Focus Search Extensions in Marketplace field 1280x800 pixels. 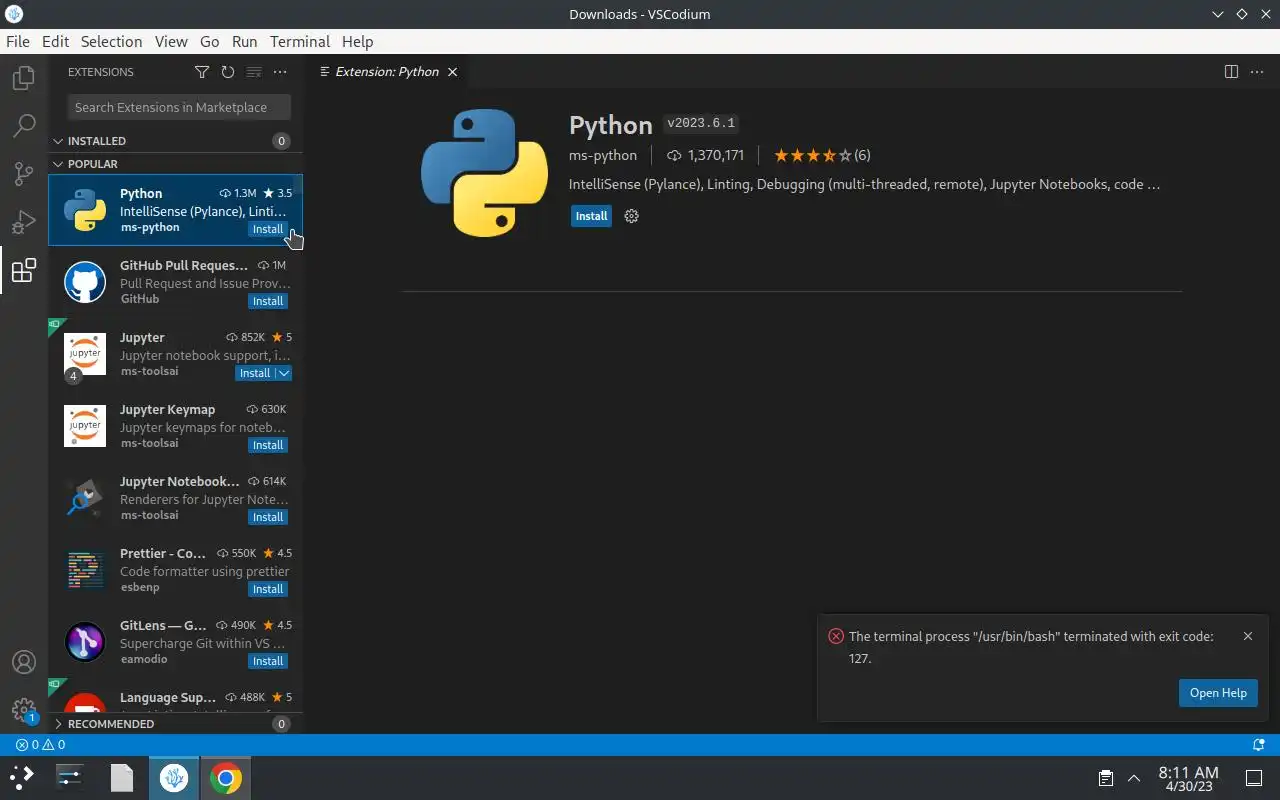[x=179, y=107]
